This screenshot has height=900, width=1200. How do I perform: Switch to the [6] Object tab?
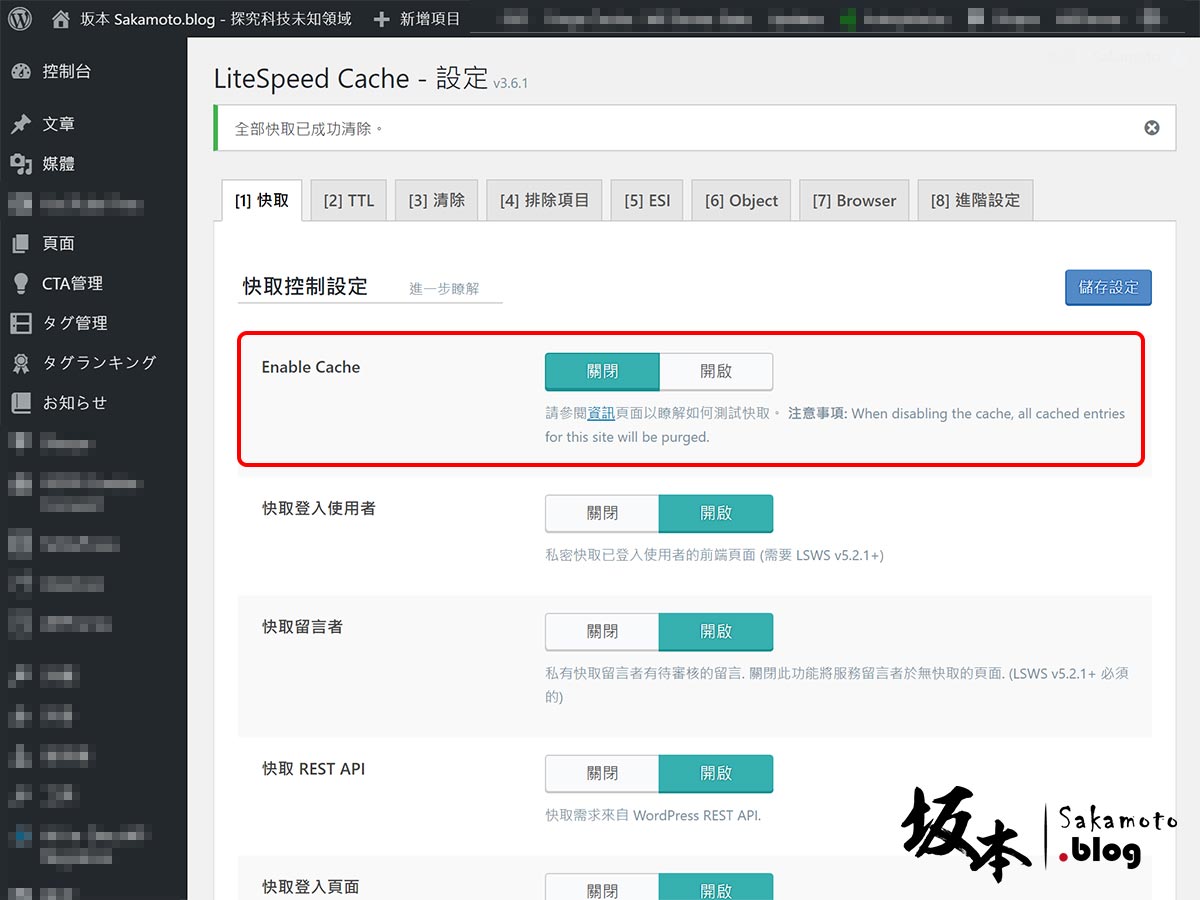pyautogui.click(x=741, y=200)
